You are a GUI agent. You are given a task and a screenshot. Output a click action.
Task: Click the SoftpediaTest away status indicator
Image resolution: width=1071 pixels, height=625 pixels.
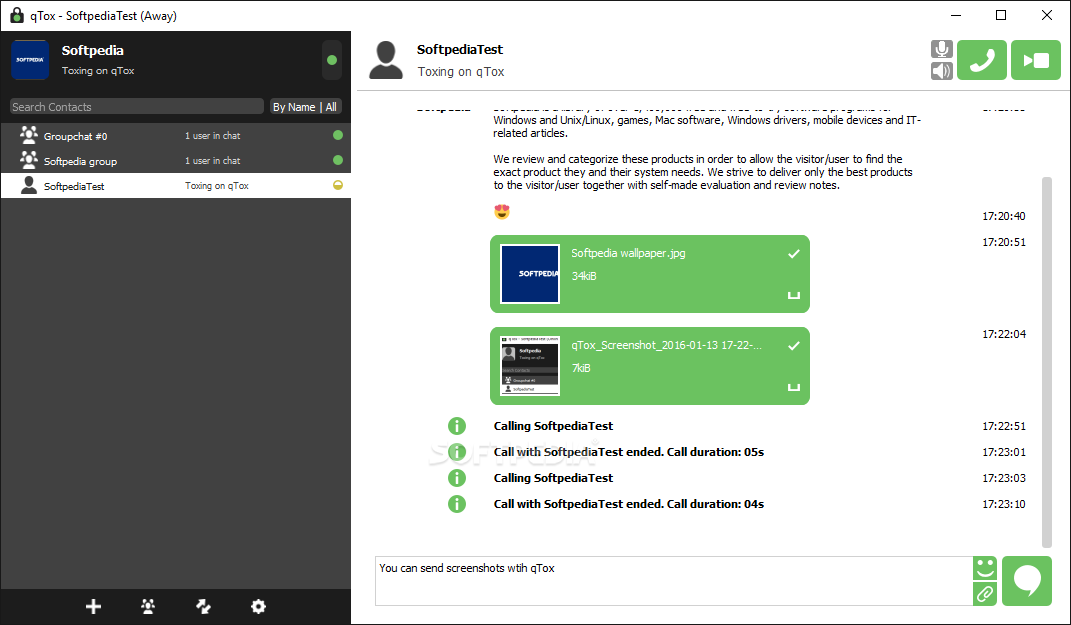[x=337, y=185]
